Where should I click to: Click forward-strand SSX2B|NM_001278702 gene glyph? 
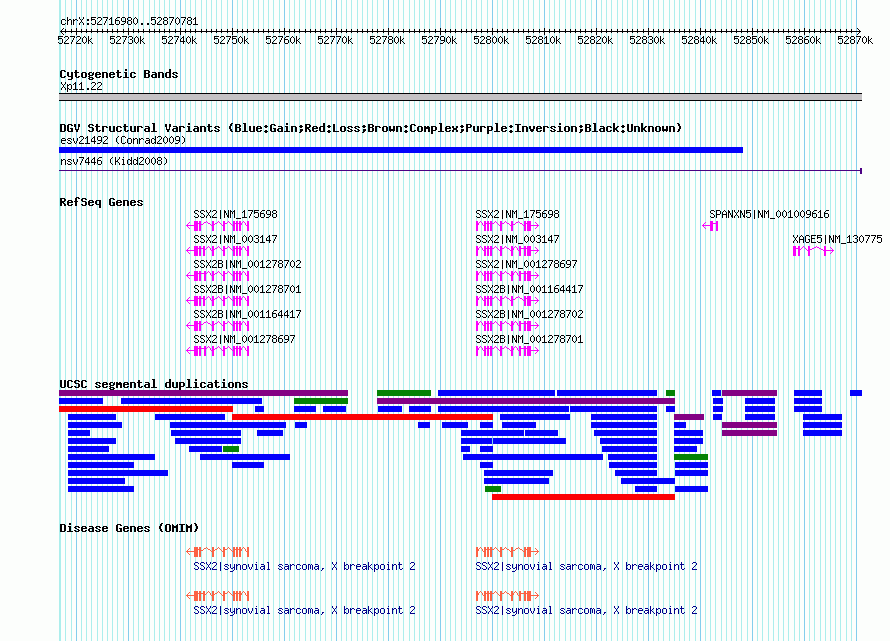coord(507,326)
